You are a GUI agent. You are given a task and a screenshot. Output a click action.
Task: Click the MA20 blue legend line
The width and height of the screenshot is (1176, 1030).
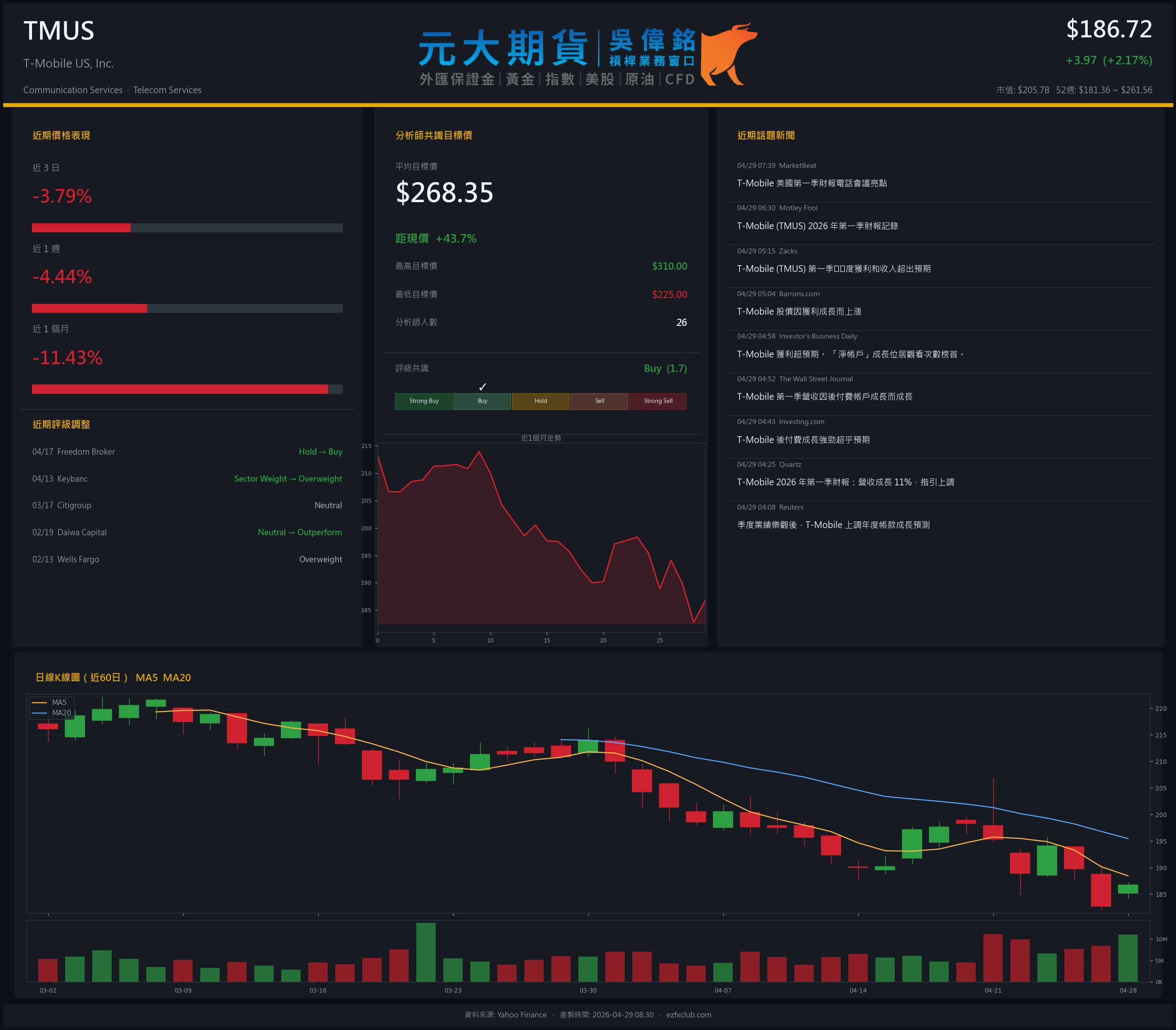[39, 713]
